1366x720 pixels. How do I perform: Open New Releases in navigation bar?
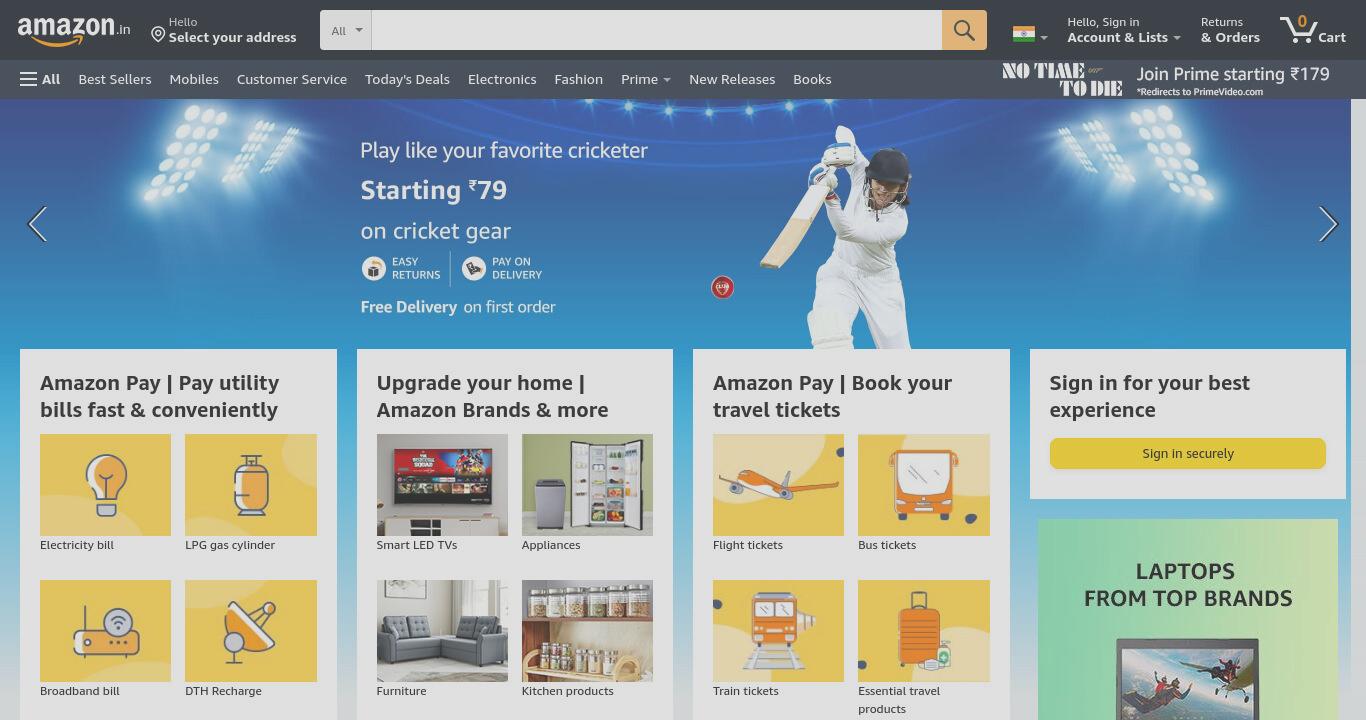732,79
